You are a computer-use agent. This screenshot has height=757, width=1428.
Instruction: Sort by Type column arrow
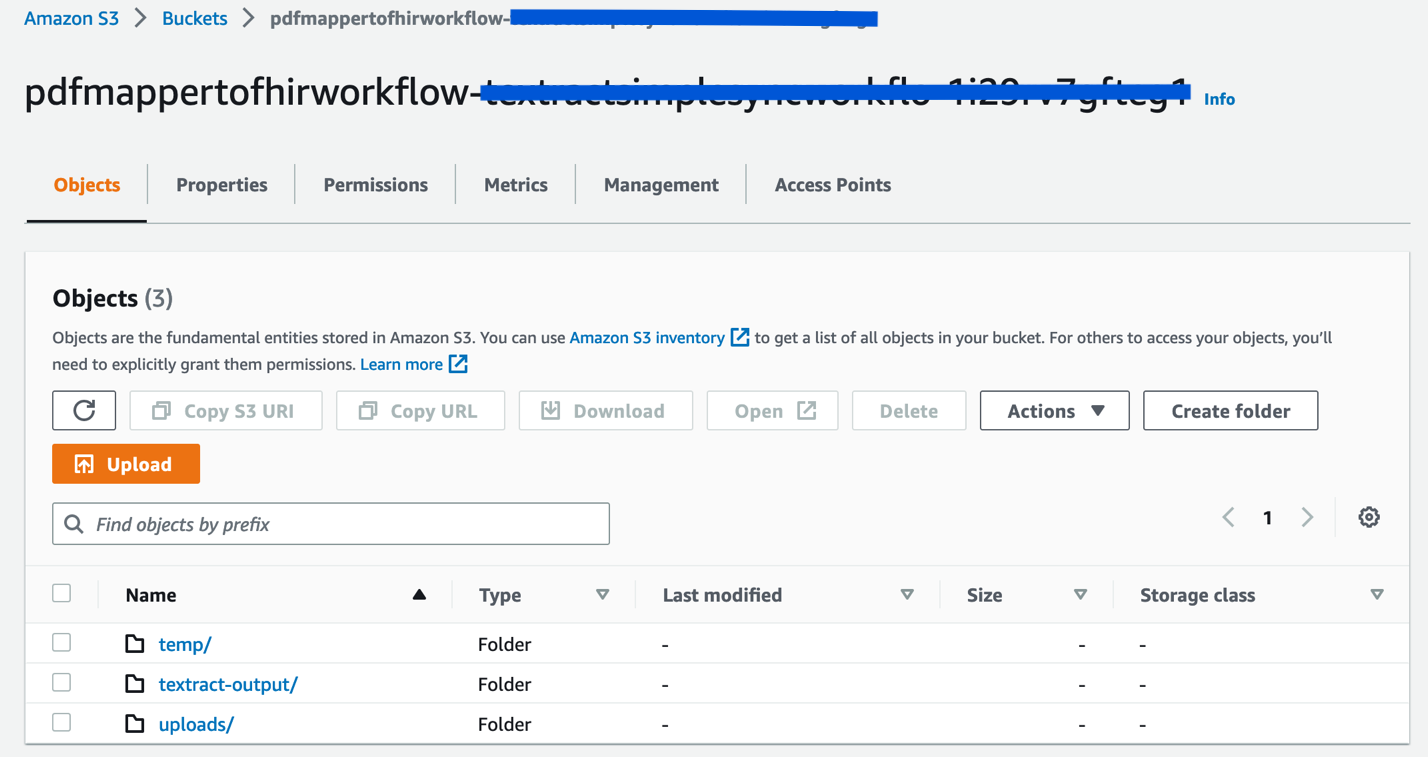[x=602, y=595]
